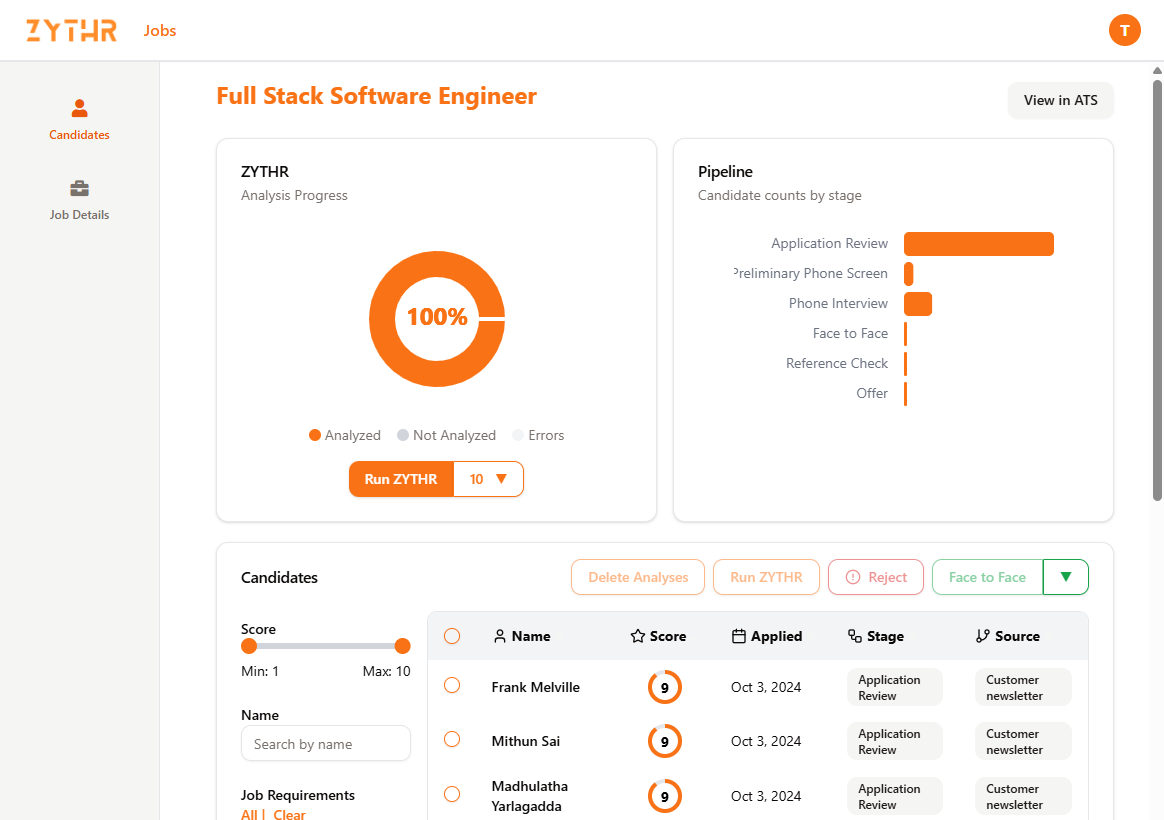Open the Jobs menu in top bar
This screenshot has width=1164, height=820.
click(160, 31)
